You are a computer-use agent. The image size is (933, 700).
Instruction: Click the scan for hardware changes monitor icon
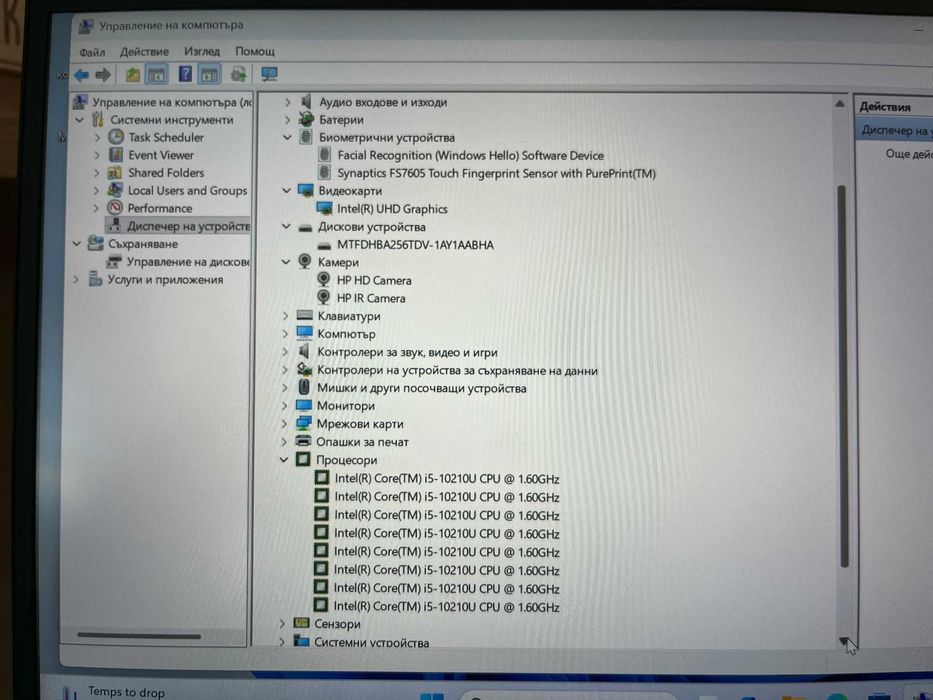point(270,74)
